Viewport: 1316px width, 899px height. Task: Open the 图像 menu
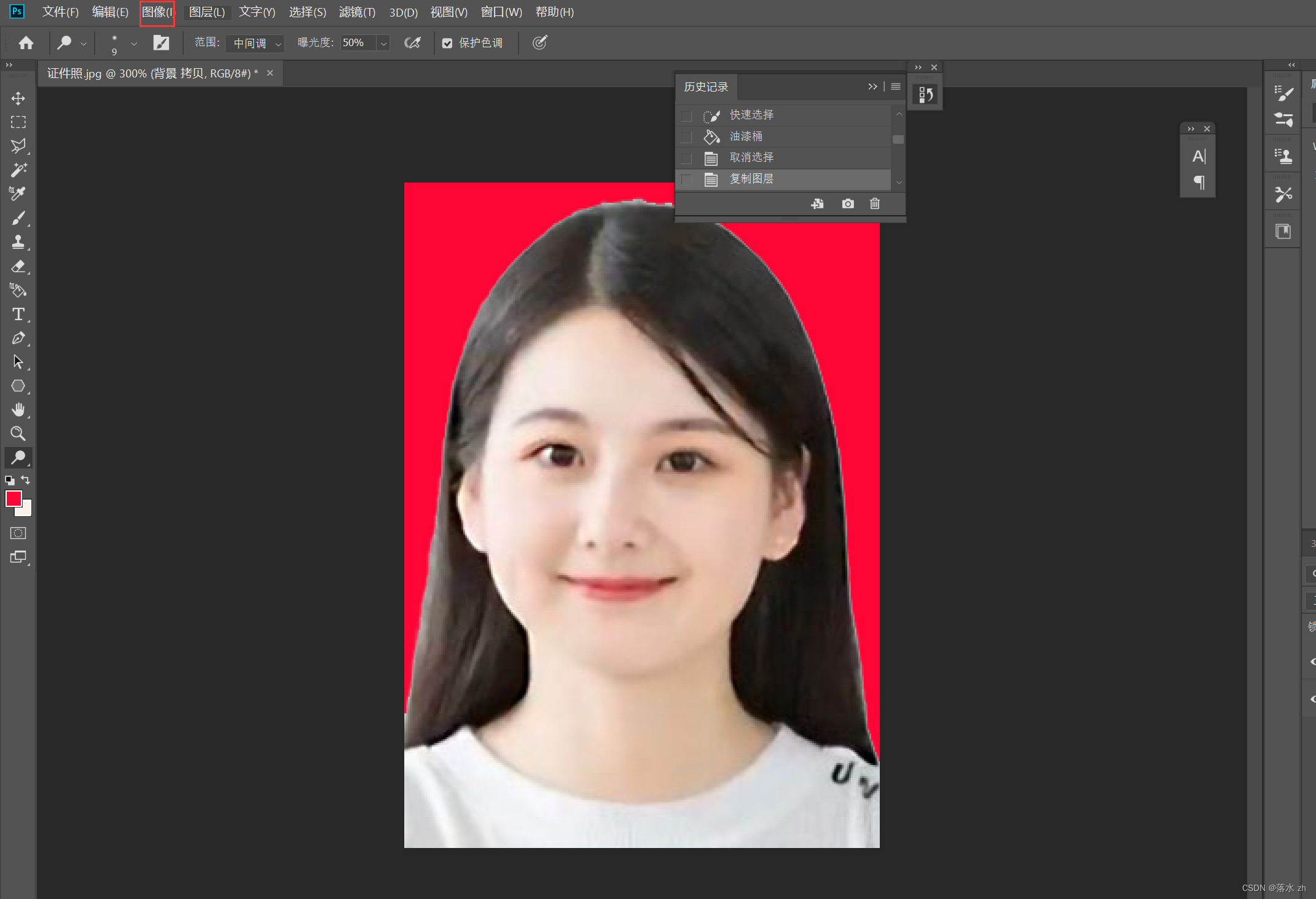click(x=157, y=12)
